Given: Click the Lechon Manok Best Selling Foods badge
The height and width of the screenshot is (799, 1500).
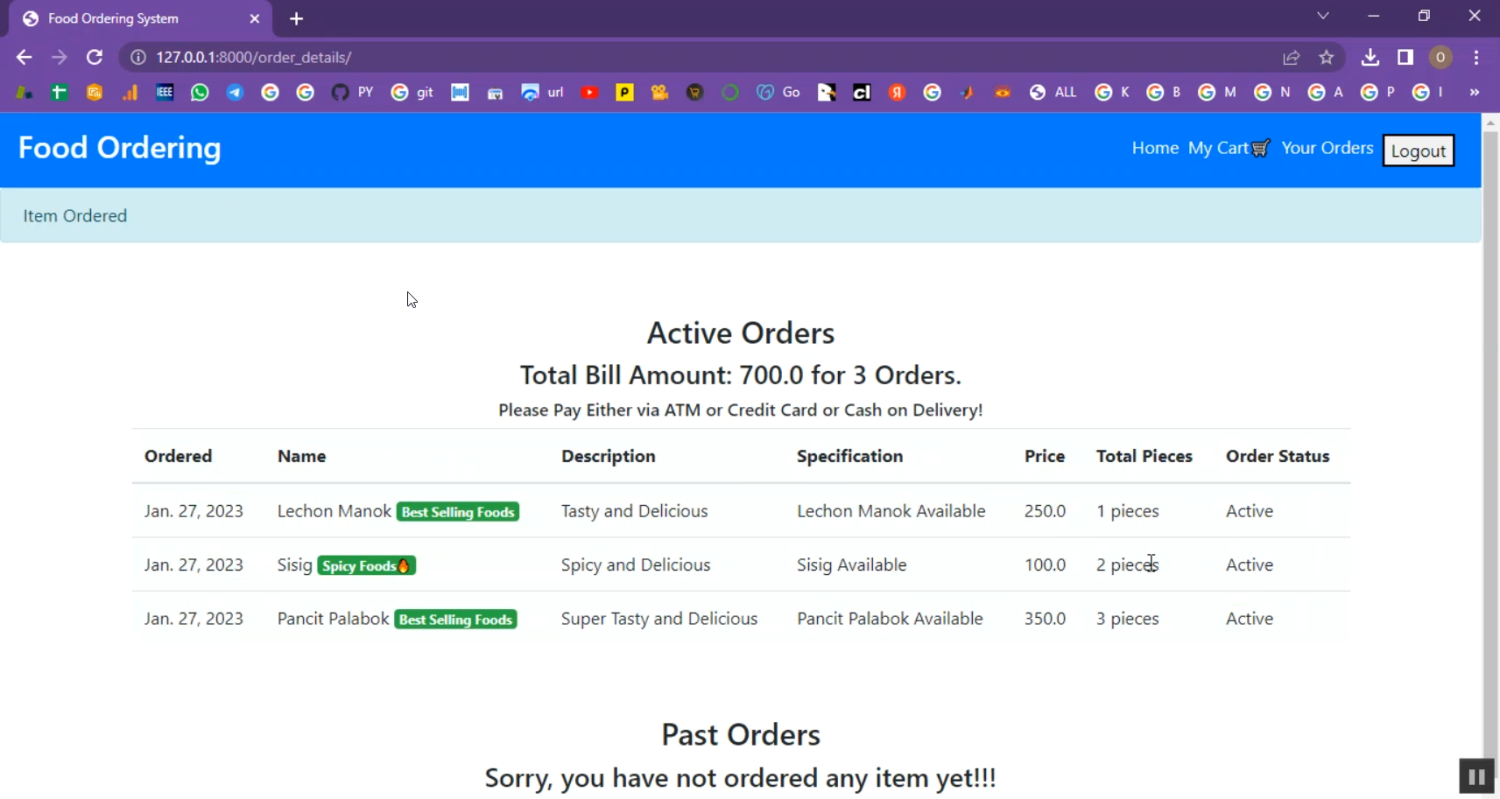Looking at the screenshot, I should pyautogui.click(x=457, y=512).
